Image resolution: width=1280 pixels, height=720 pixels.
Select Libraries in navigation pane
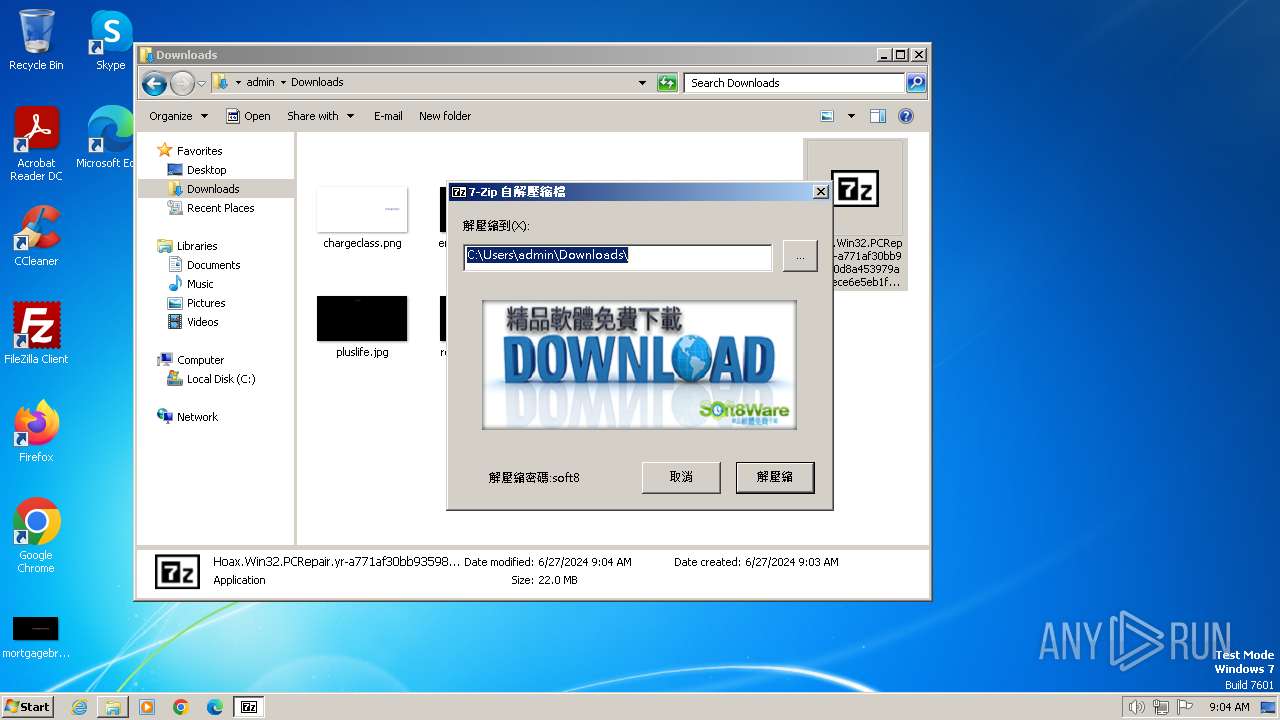click(197, 246)
